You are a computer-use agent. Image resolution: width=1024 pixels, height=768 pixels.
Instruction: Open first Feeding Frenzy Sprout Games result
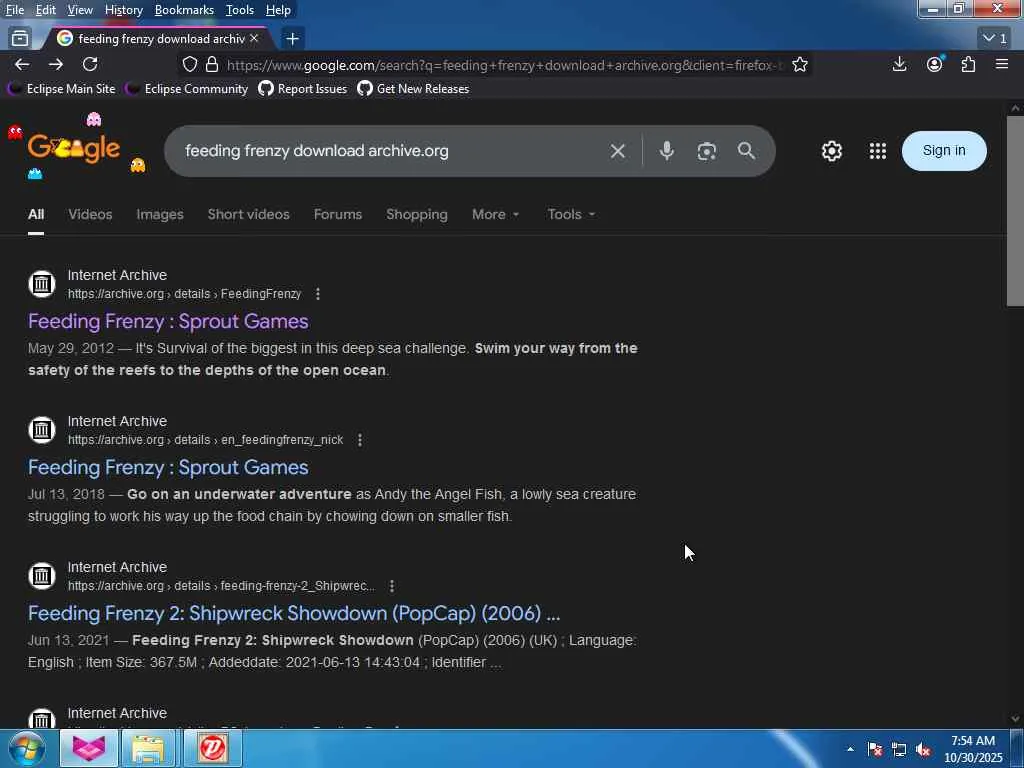168,321
